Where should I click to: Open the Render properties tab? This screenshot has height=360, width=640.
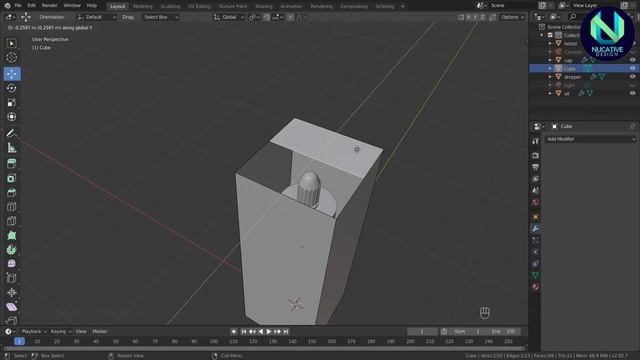point(536,156)
